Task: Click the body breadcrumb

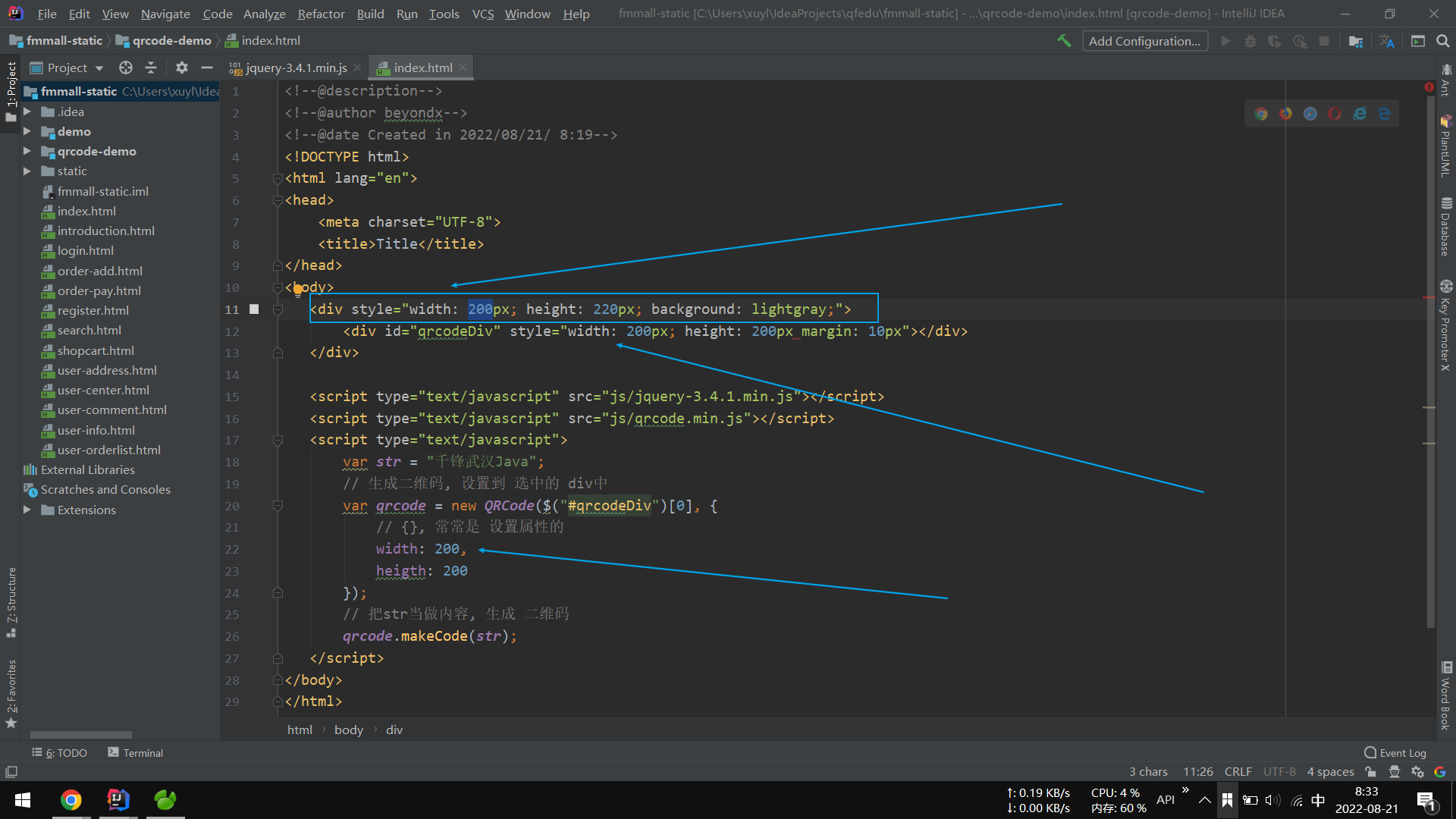Action: point(349,730)
